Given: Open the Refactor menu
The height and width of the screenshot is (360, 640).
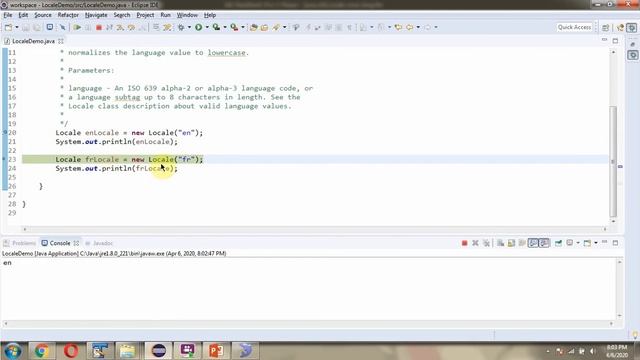Looking at the screenshot, I should (68, 15).
